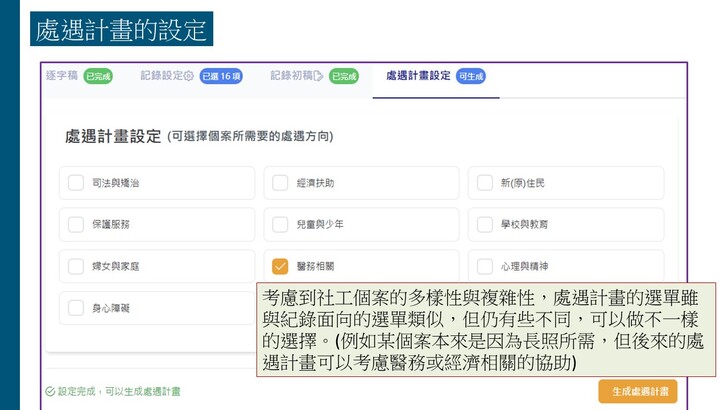Switch to the 逐字稿 tab
This screenshot has width=728, height=410.
62,76
